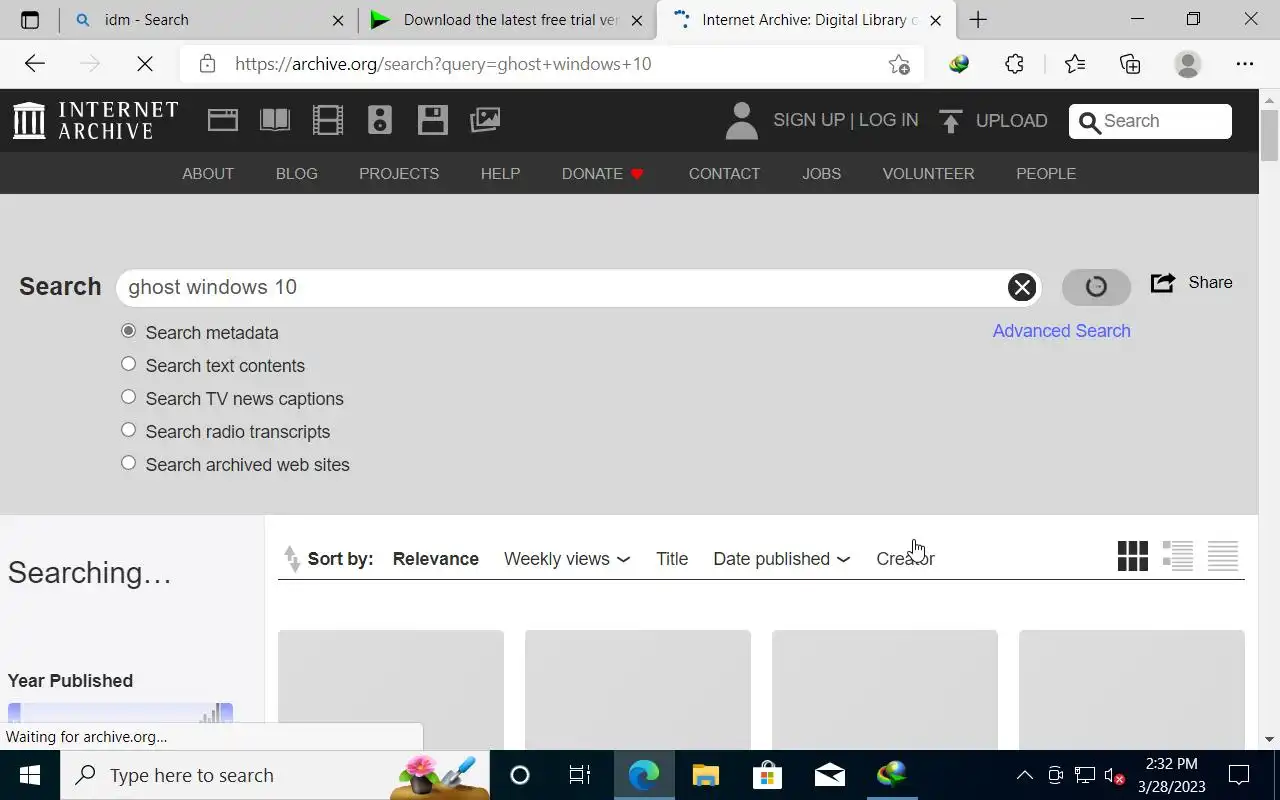Open the Software floppy disk icon
This screenshot has height=800, width=1280.
tap(433, 120)
